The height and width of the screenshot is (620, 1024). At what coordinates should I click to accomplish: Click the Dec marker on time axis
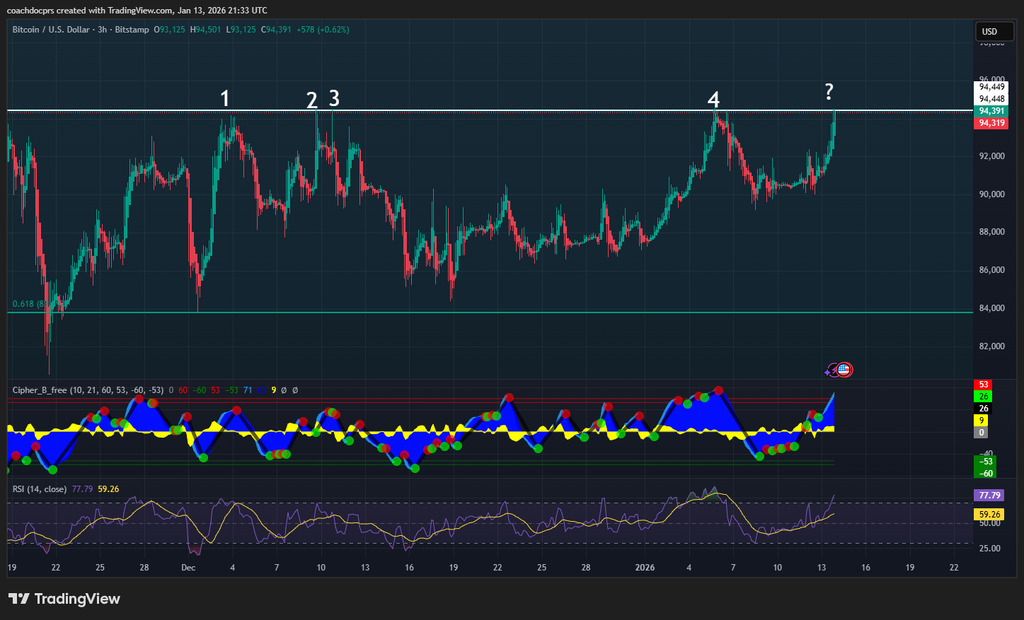[x=188, y=567]
